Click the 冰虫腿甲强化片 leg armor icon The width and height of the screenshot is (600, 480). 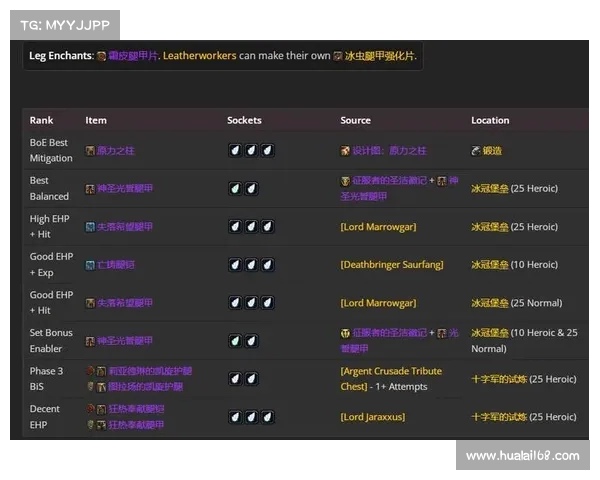(x=339, y=56)
